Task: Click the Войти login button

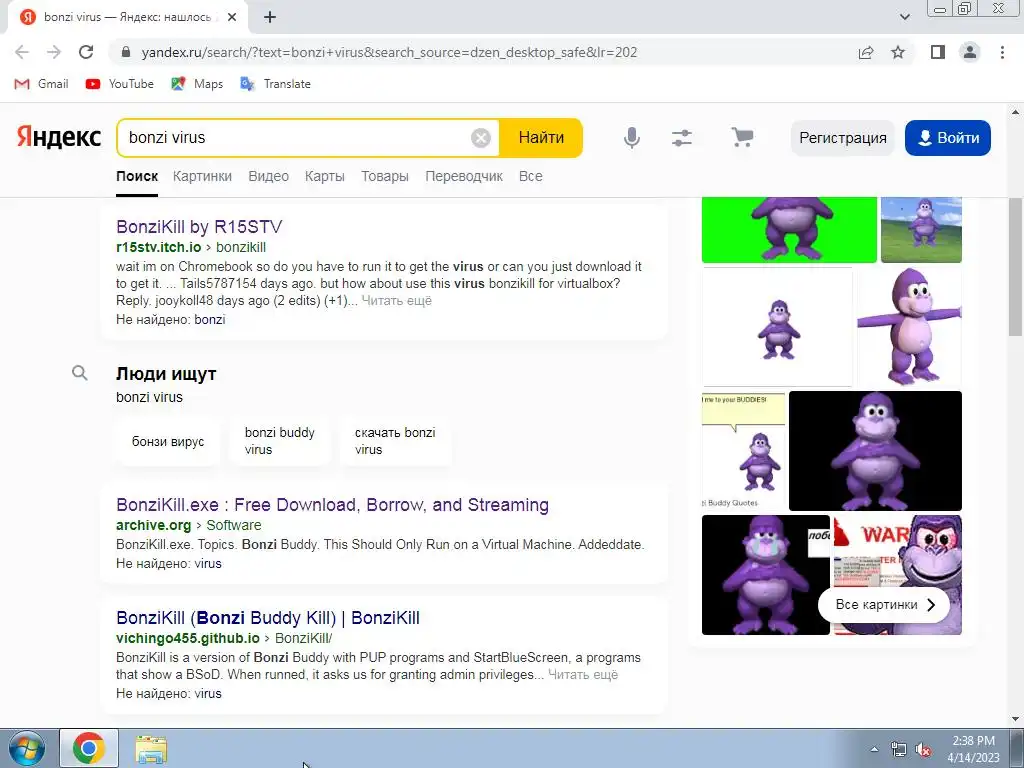Action: (x=948, y=138)
